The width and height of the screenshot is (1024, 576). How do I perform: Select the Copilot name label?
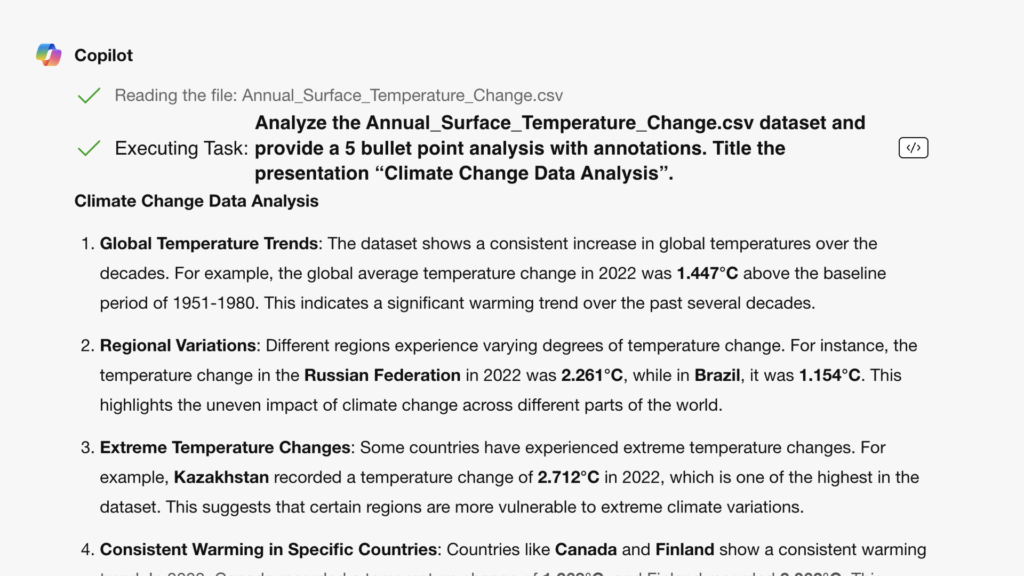[x=103, y=55]
